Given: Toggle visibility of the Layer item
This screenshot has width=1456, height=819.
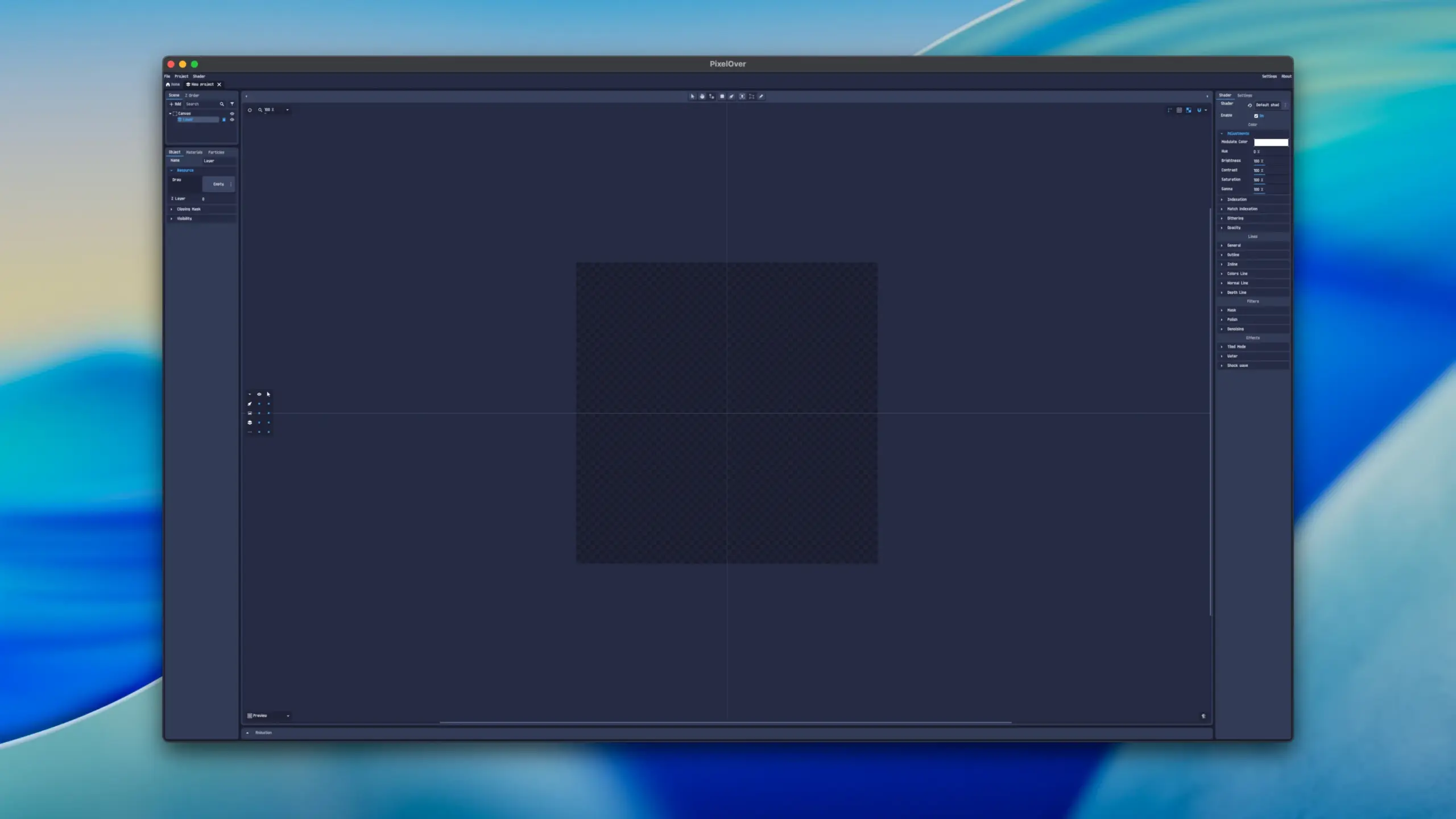Looking at the screenshot, I should (232, 119).
